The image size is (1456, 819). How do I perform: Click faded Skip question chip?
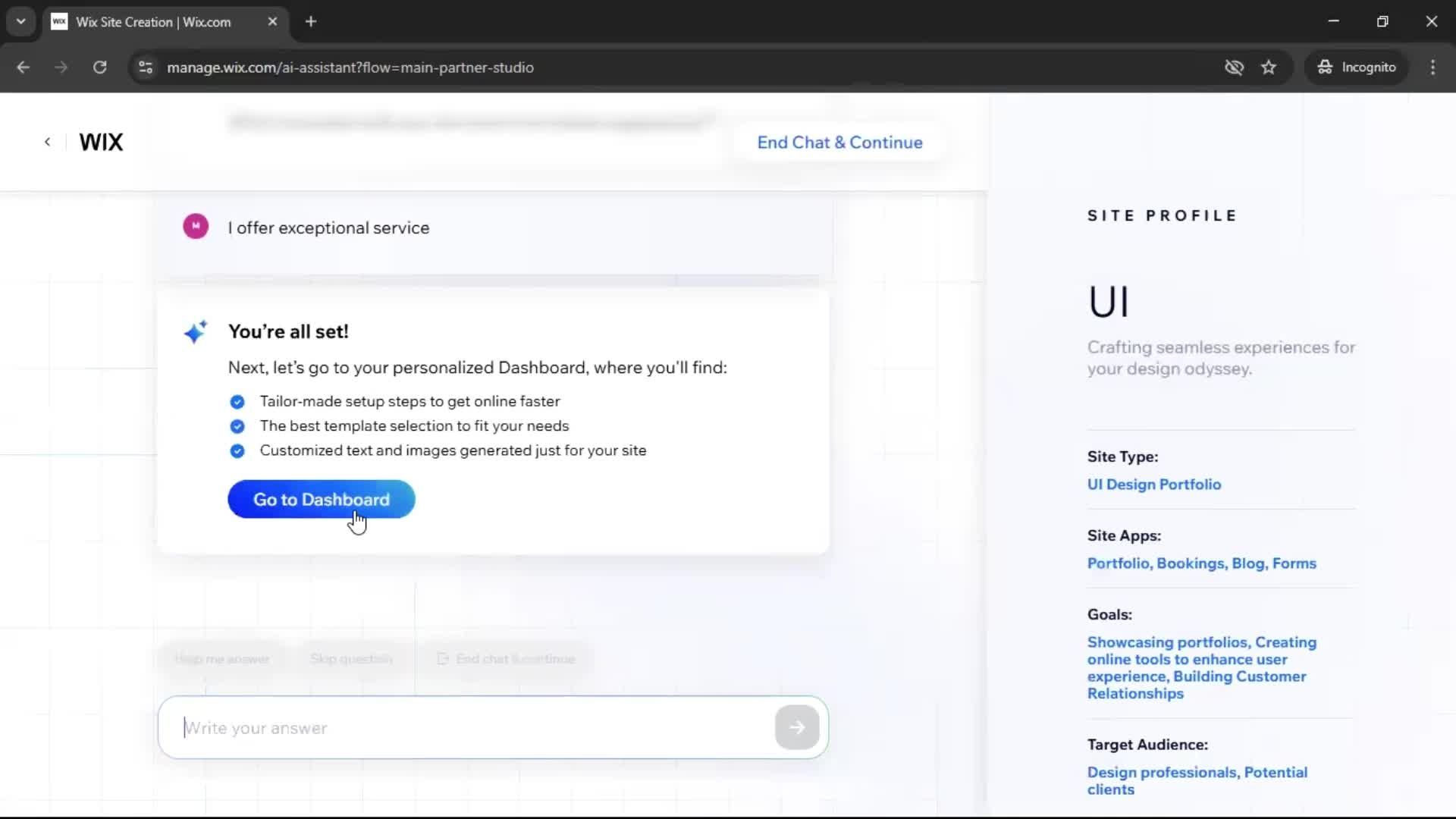351,659
